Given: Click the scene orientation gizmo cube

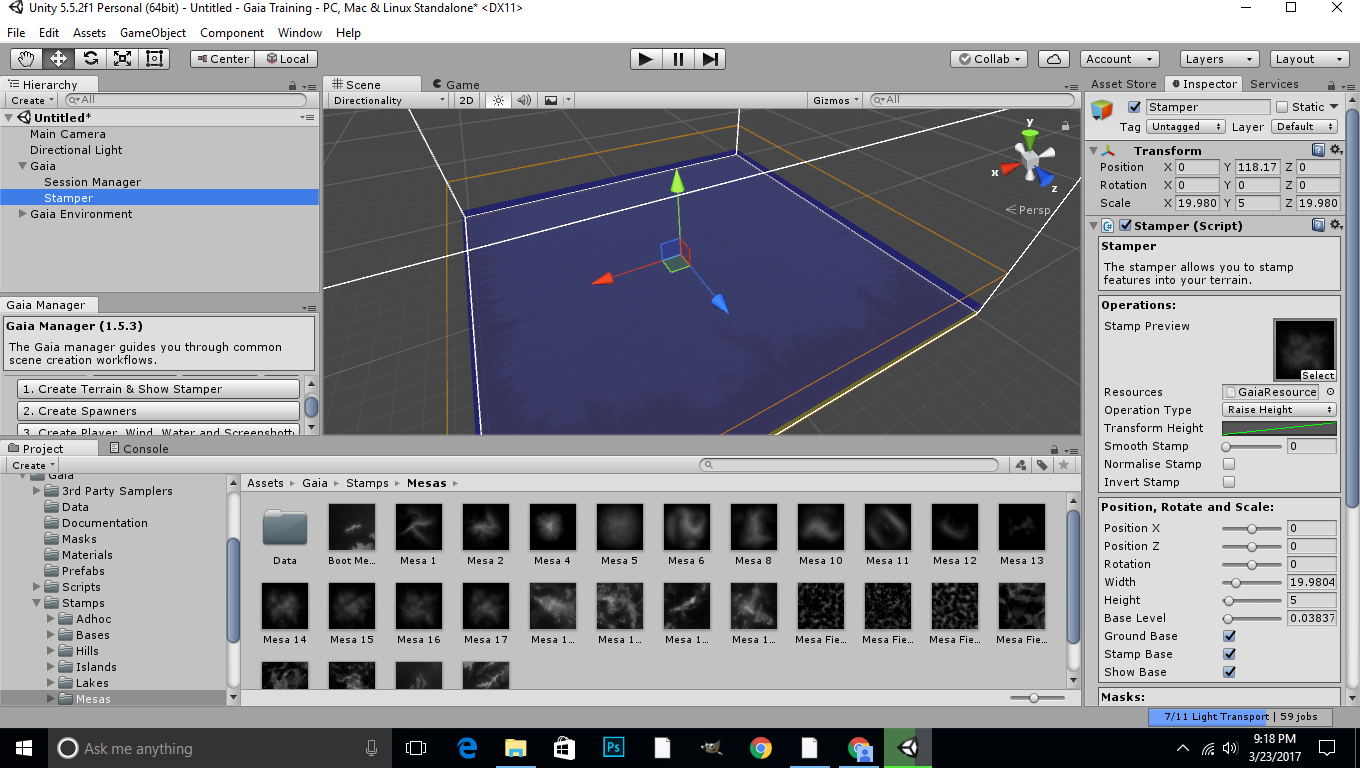Looking at the screenshot, I should click(1029, 158).
